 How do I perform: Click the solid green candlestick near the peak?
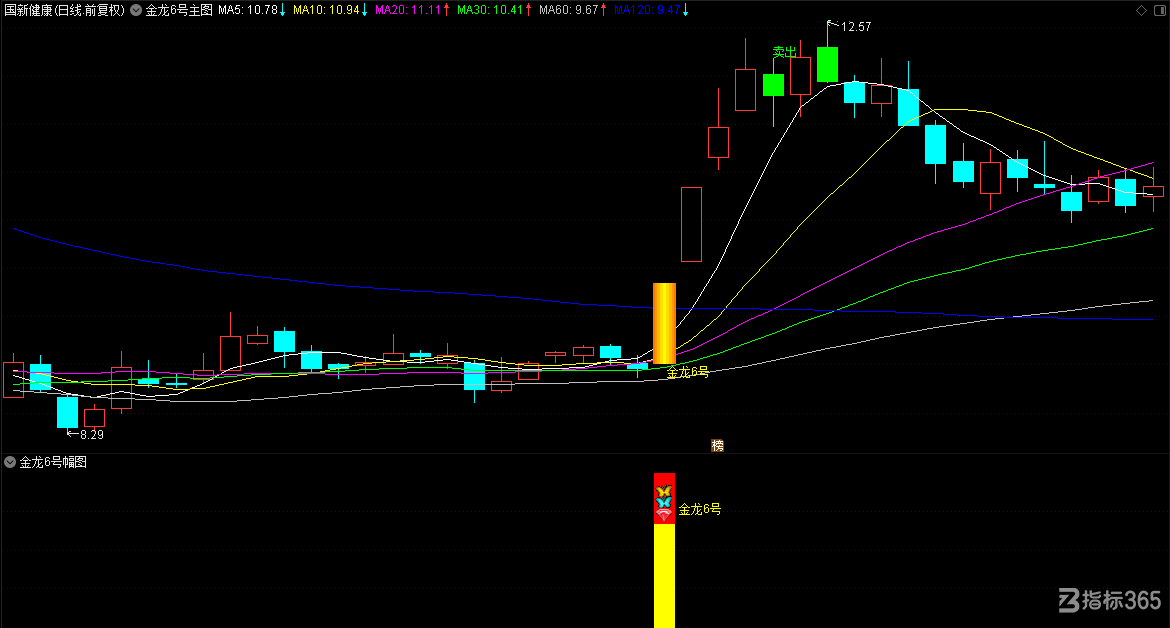coord(828,64)
